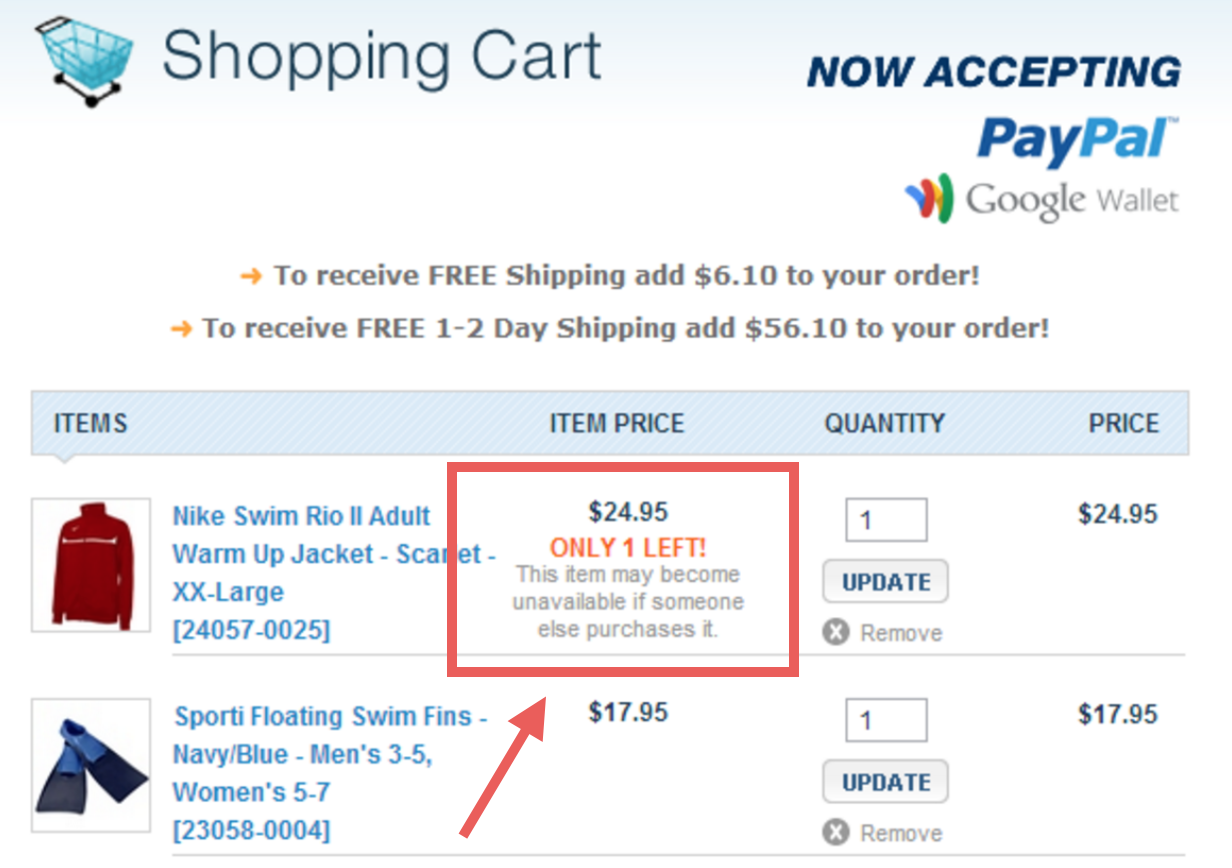
Task: Click the Remove X icon for the Sporti swim fins
Action: [836, 833]
